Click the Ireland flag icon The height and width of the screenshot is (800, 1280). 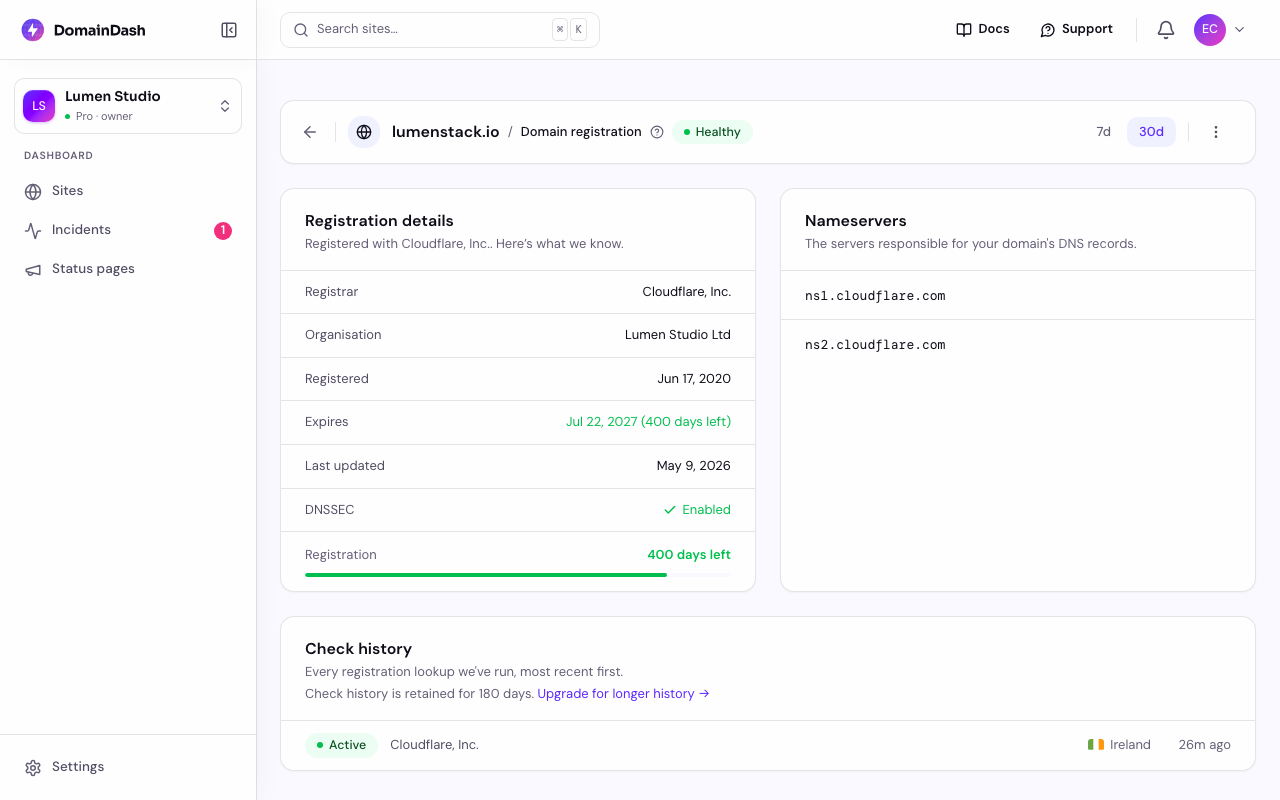(1096, 745)
